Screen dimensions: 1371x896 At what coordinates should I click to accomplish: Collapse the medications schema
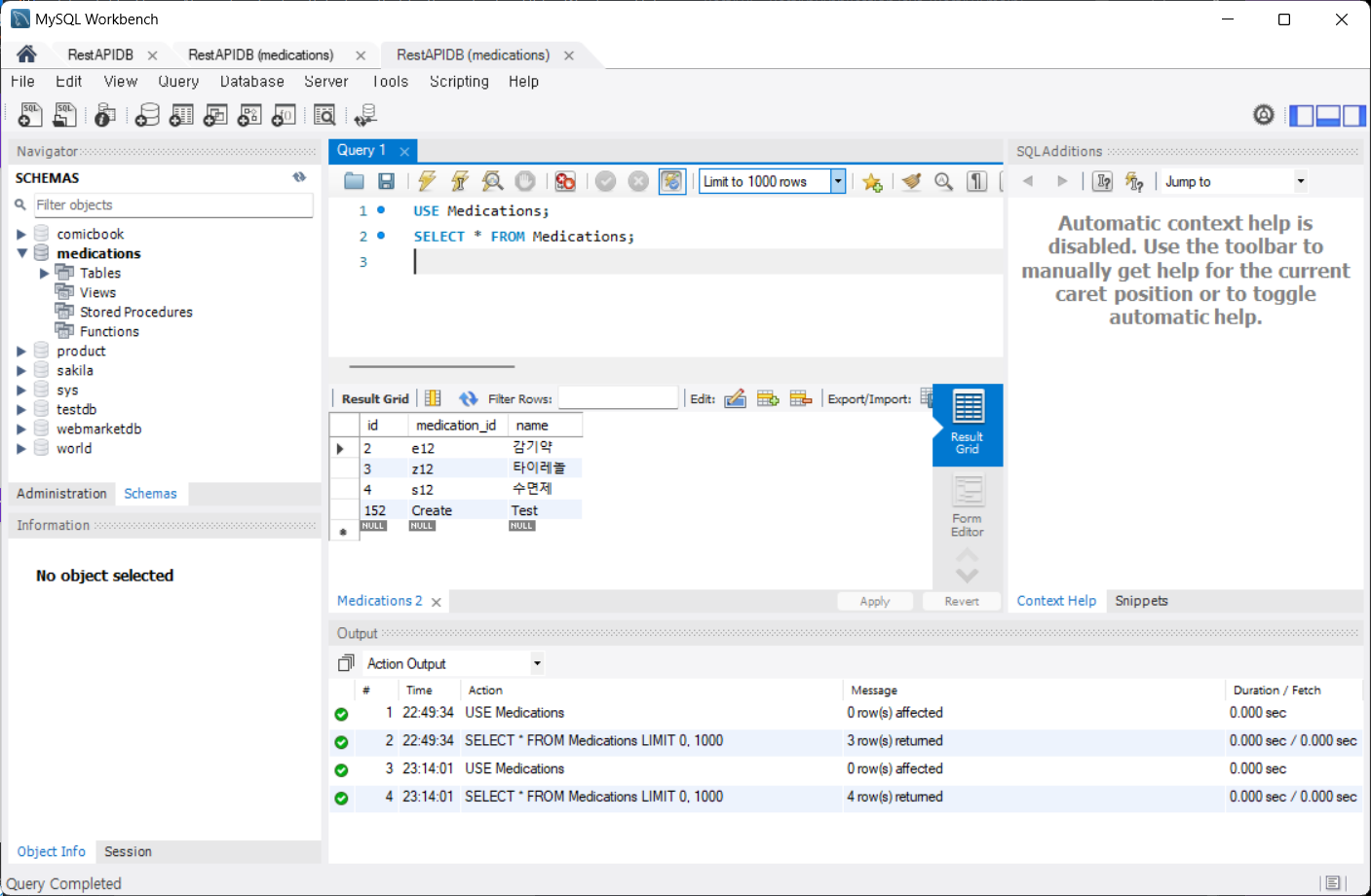tap(21, 253)
